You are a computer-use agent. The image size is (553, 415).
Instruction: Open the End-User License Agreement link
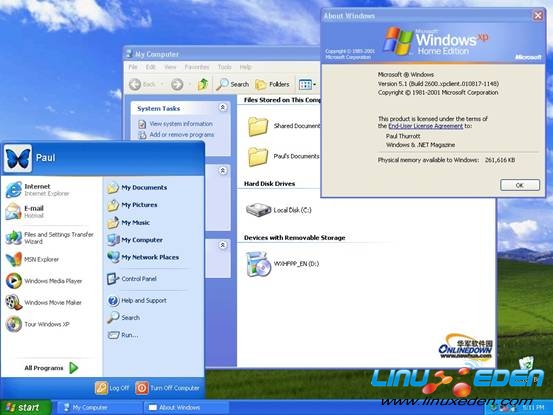click(425, 126)
